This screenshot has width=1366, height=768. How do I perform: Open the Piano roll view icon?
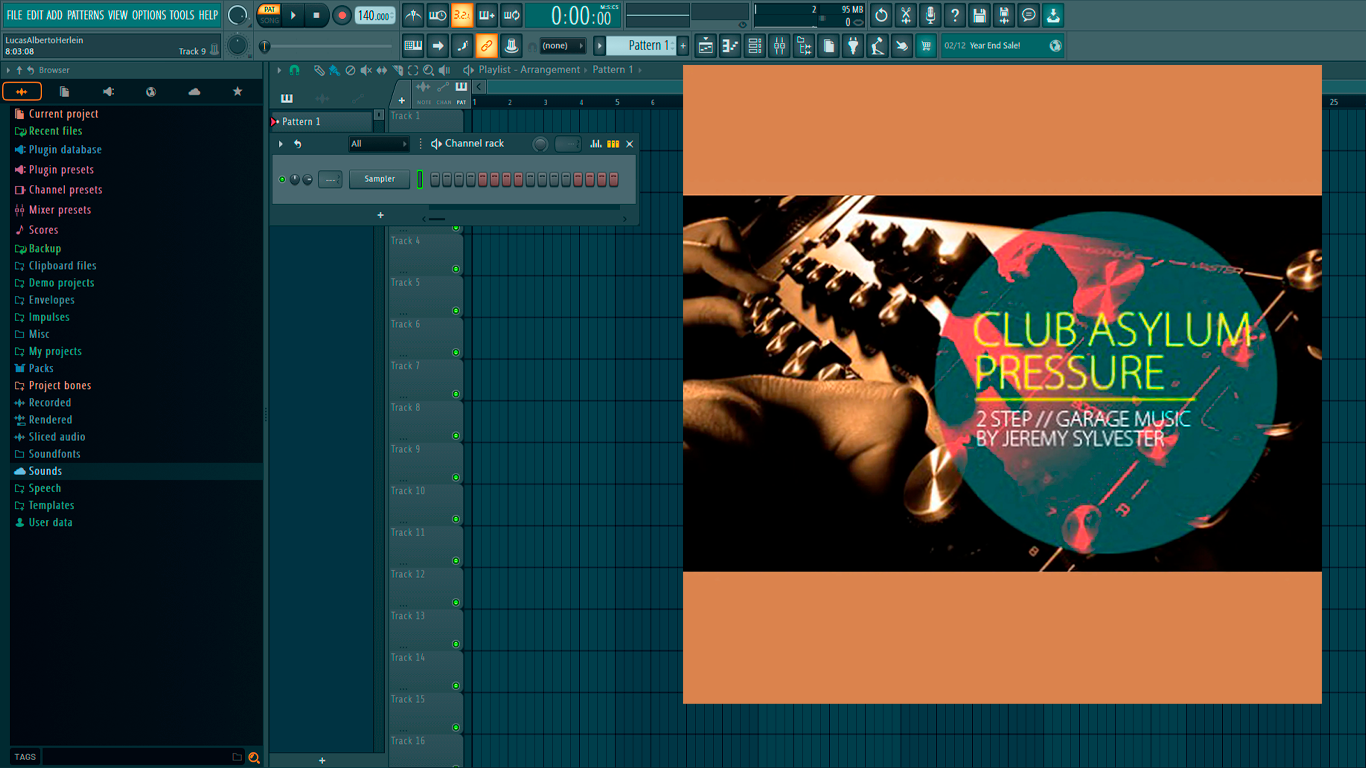click(x=730, y=45)
